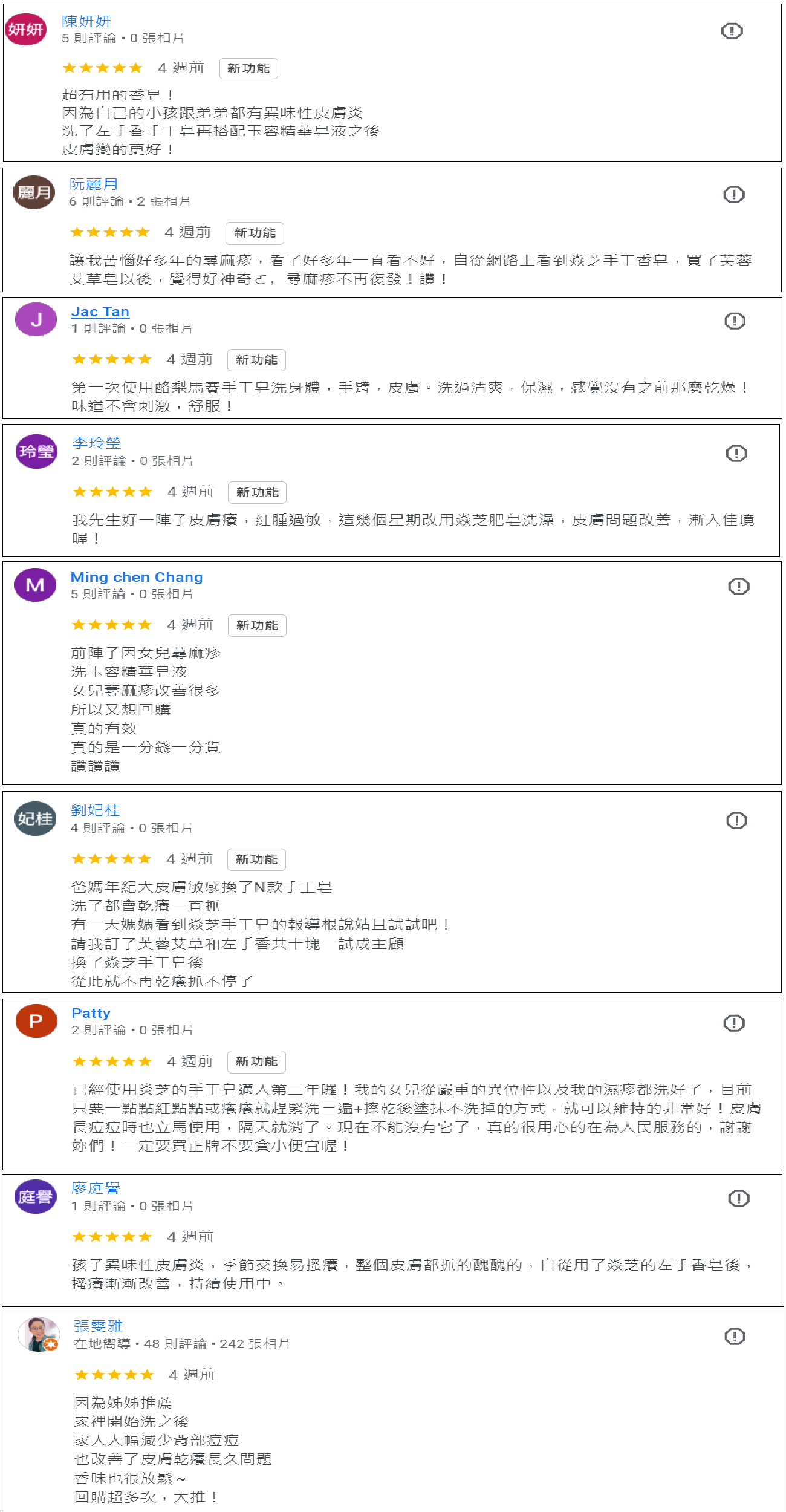Click the 新功能 badge on 陳妍妍's review
The image size is (786, 1512).
248,68
